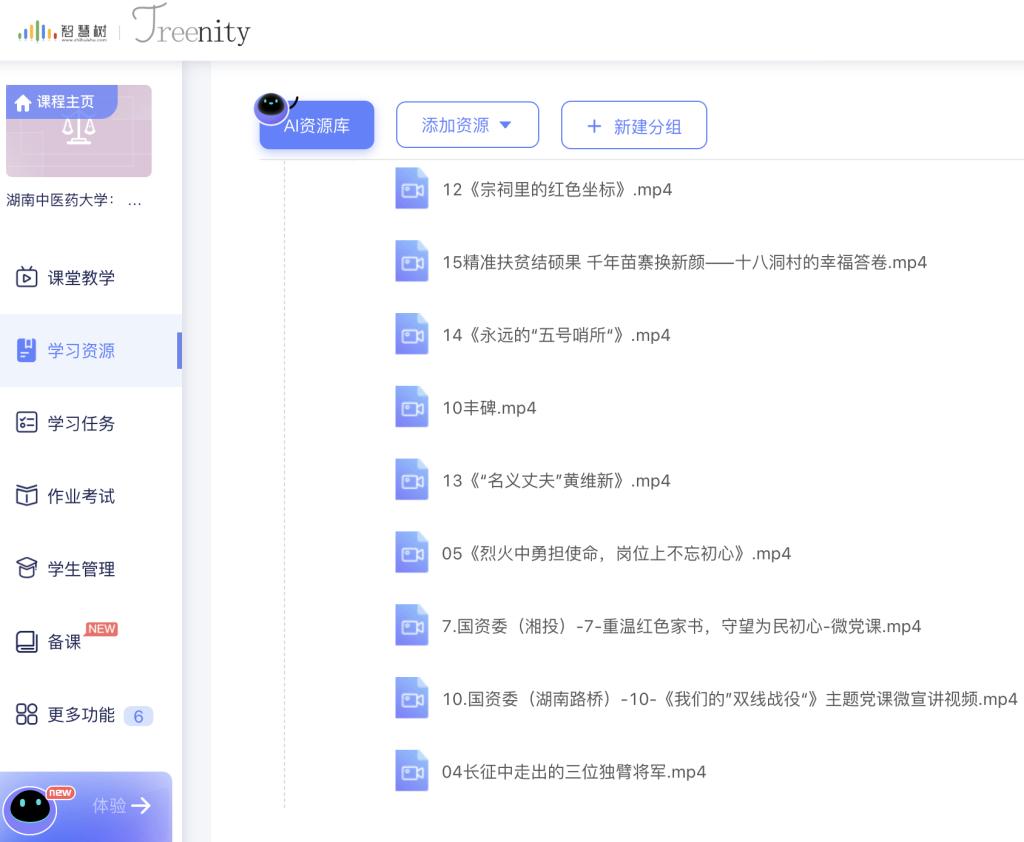Click the AI robot mascot on AI资源库

click(x=271, y=106)
